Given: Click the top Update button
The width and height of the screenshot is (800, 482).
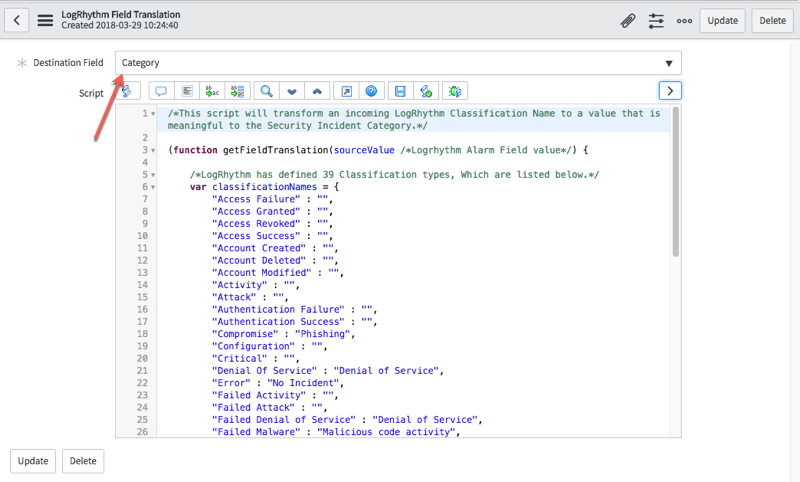Looking at the screenshot, I should (x=722, y=21).
